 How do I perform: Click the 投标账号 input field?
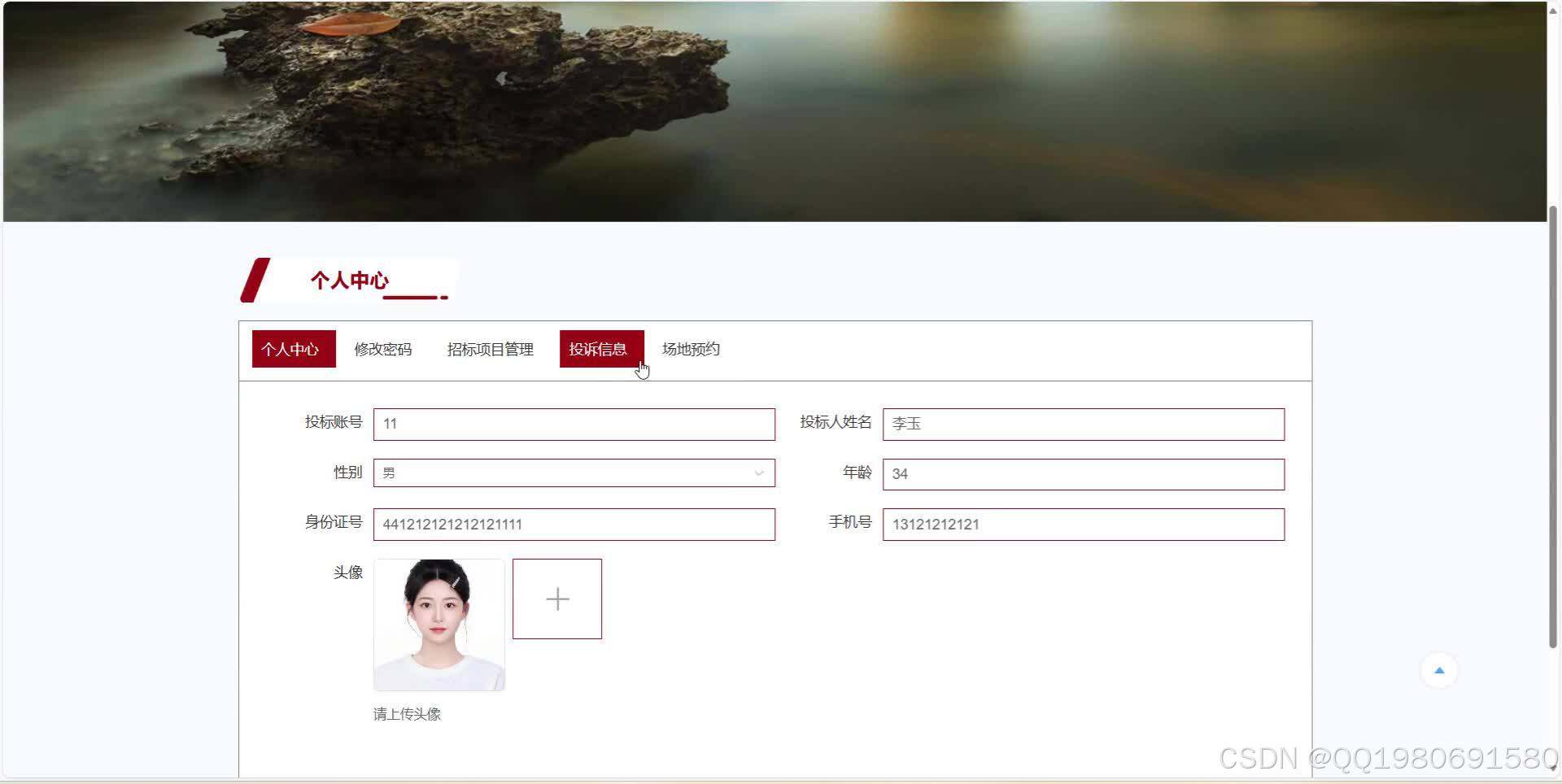574,424
